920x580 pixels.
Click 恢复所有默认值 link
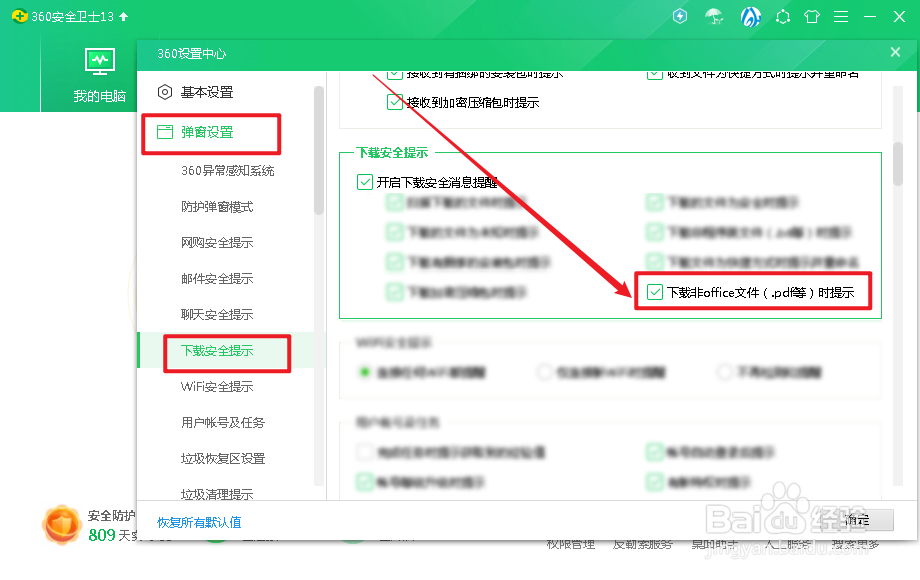point(199,522)
